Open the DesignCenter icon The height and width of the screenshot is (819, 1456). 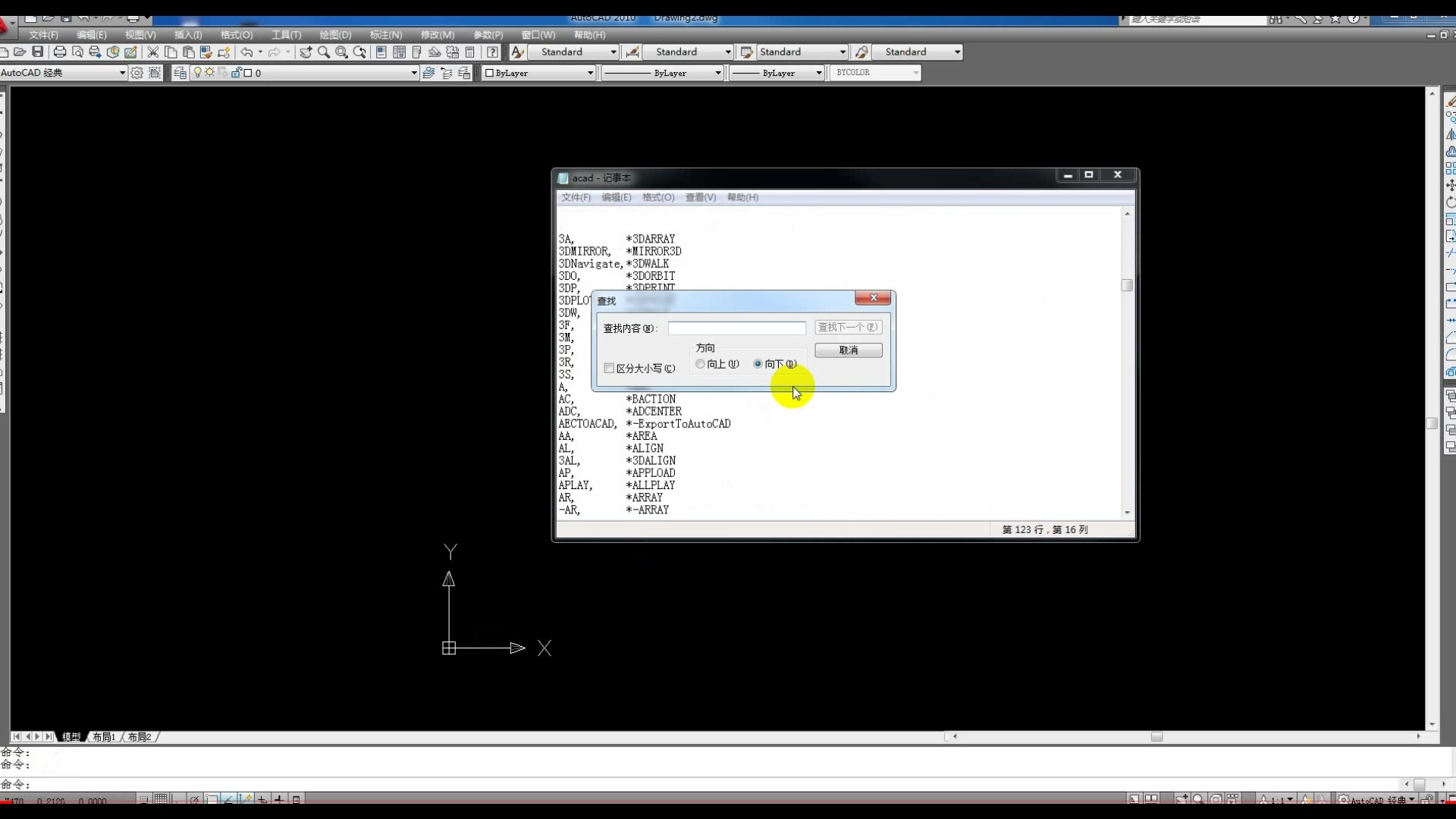click(399, 52)
